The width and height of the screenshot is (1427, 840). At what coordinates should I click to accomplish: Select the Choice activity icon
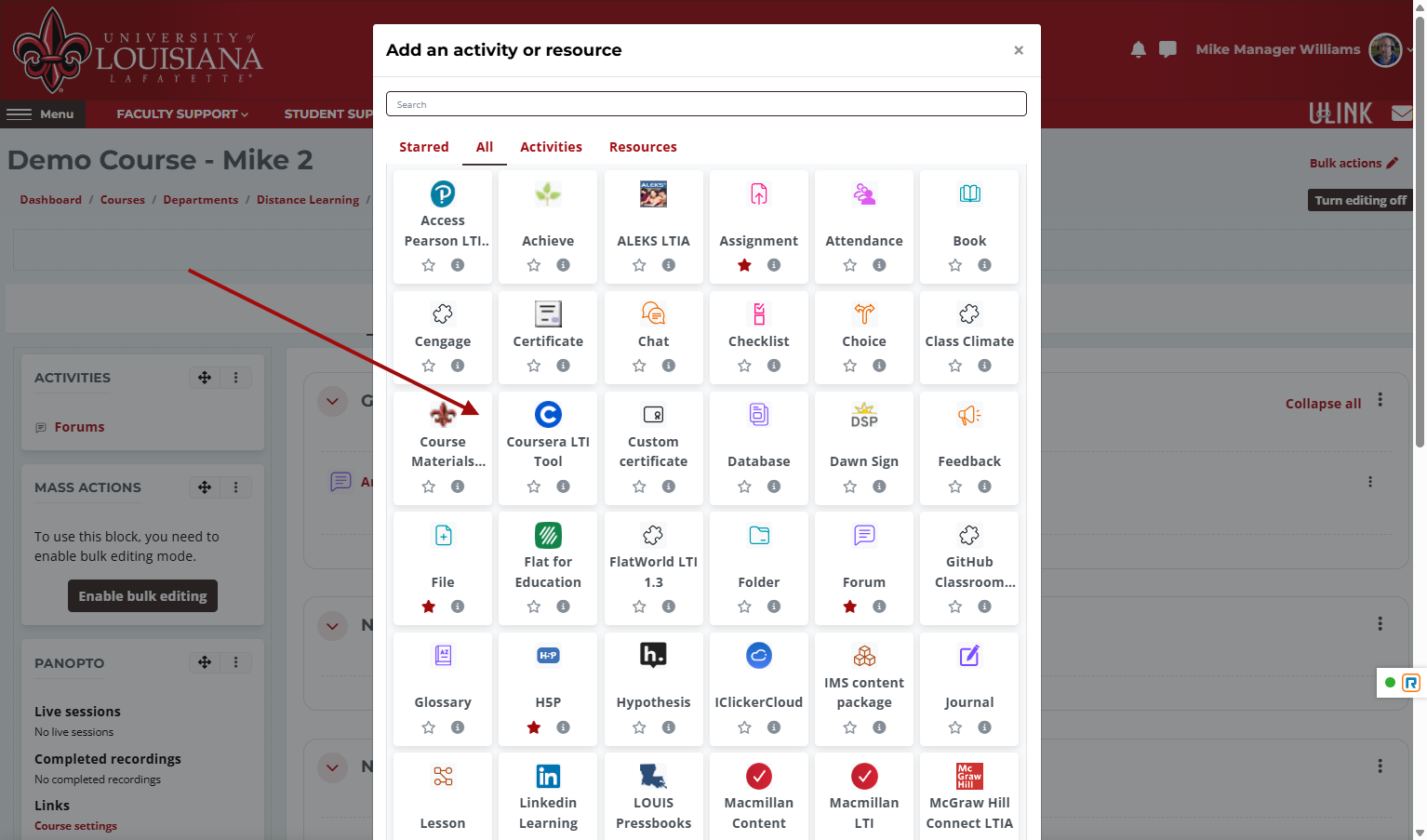(x=864, y=313)
